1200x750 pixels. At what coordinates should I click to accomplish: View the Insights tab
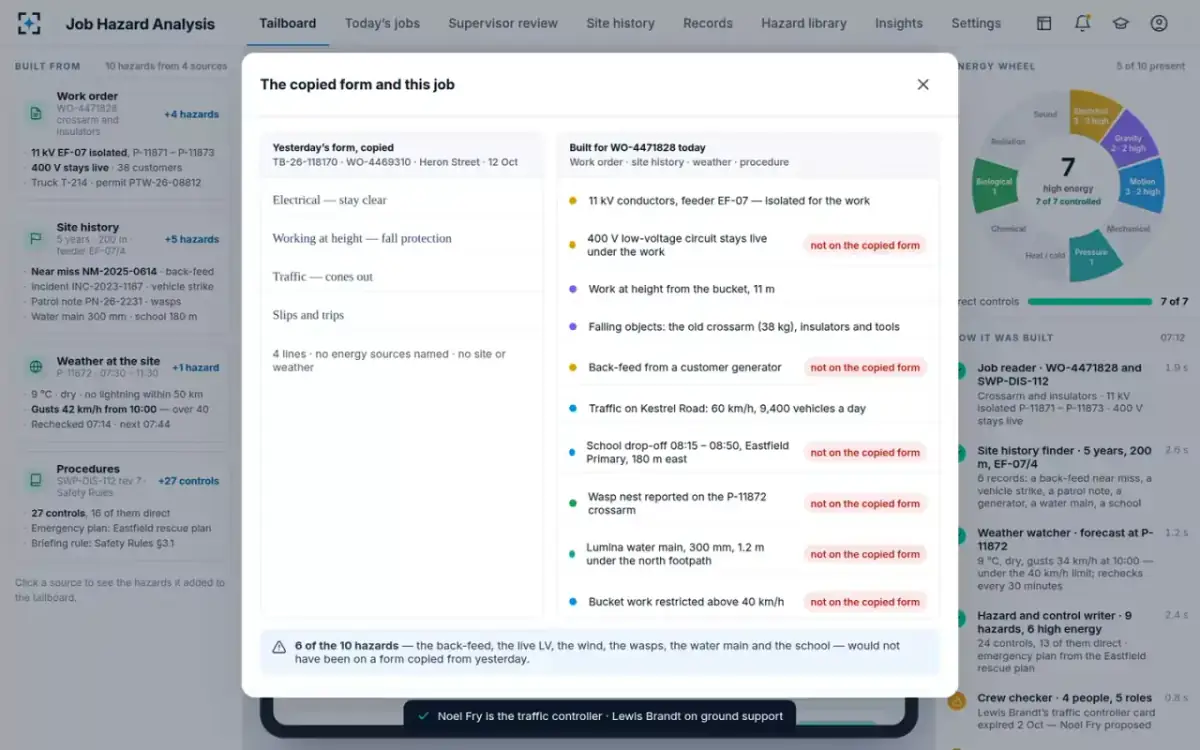pyautogui.click(x=899, y=23)
